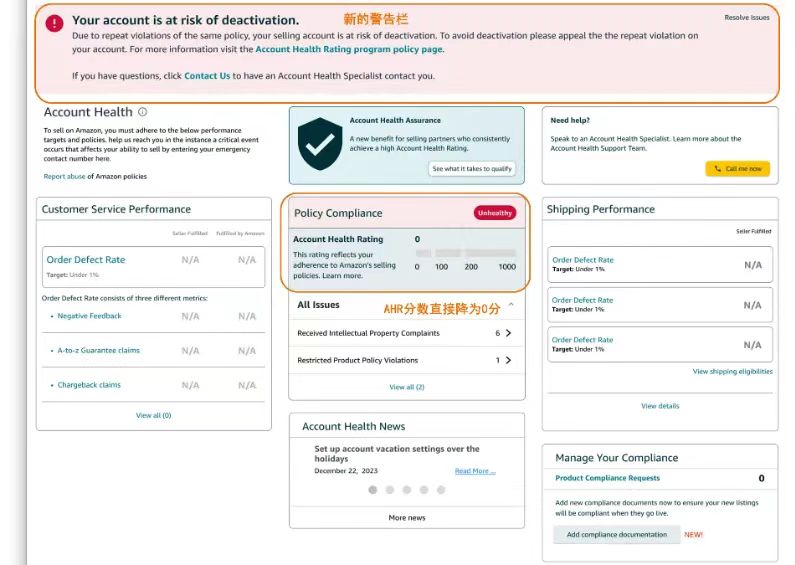The height and width of the screenshot is (565, 796).
Task: Click the Received Intellectual Property Complaints count 6
Action: pyautogui.click(x=498, y=333)
